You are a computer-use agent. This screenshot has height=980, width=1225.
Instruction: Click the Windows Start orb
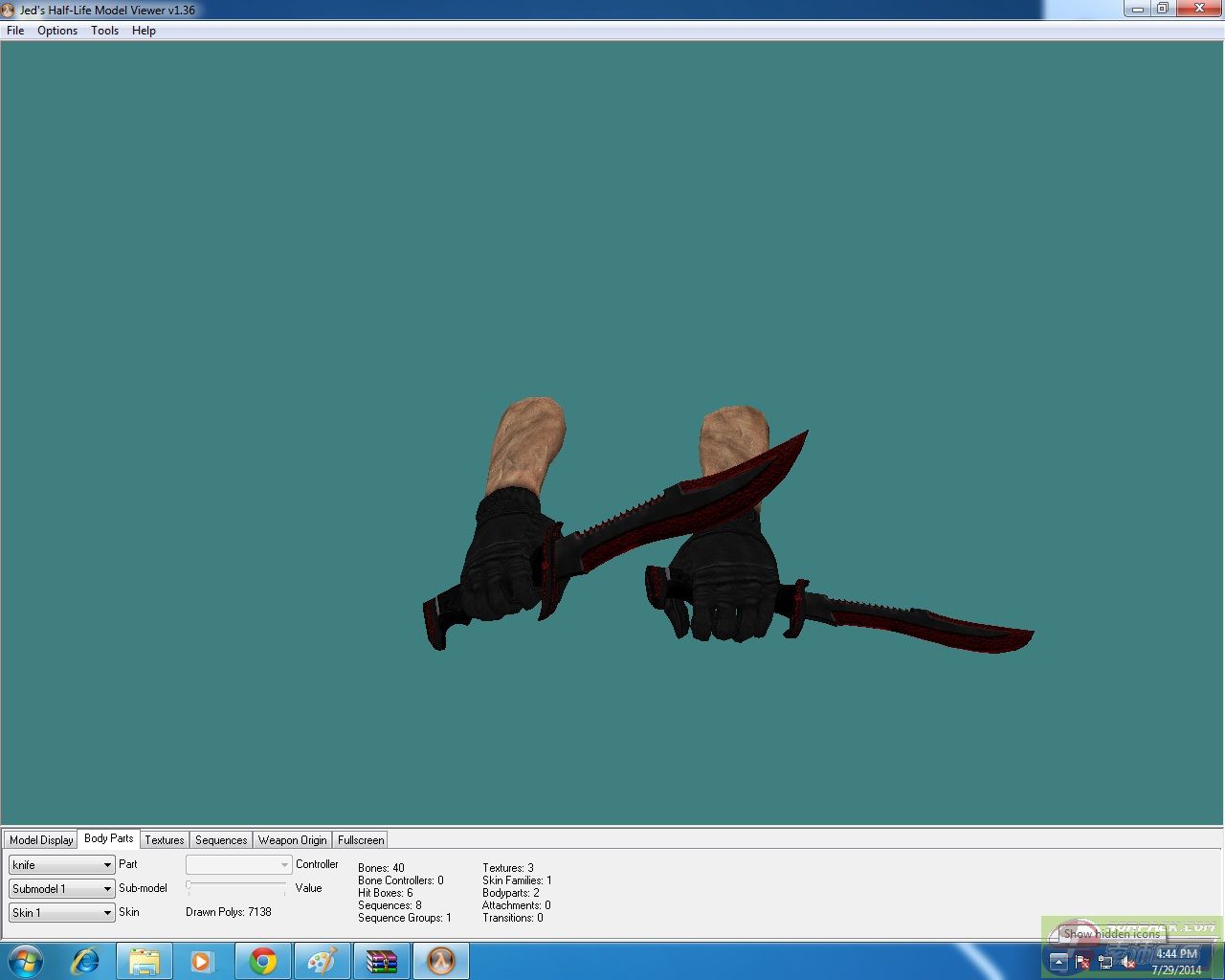point(26,960)
